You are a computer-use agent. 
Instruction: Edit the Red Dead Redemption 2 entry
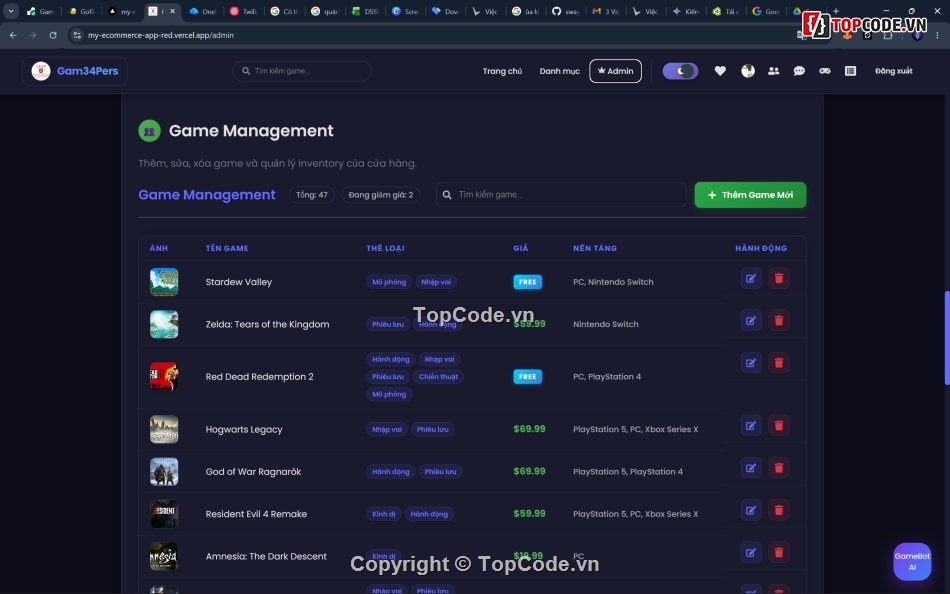[x=751, y=363]
